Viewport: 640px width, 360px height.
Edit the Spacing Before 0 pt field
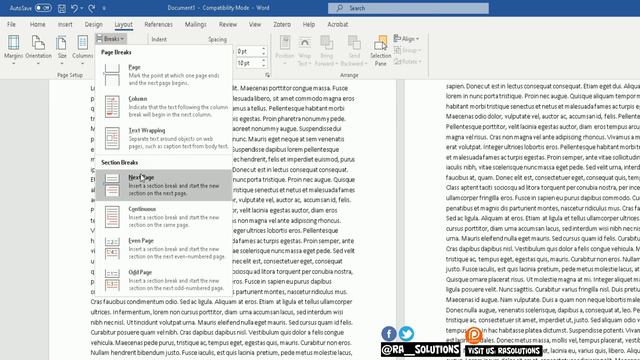(x=248, y=51)
